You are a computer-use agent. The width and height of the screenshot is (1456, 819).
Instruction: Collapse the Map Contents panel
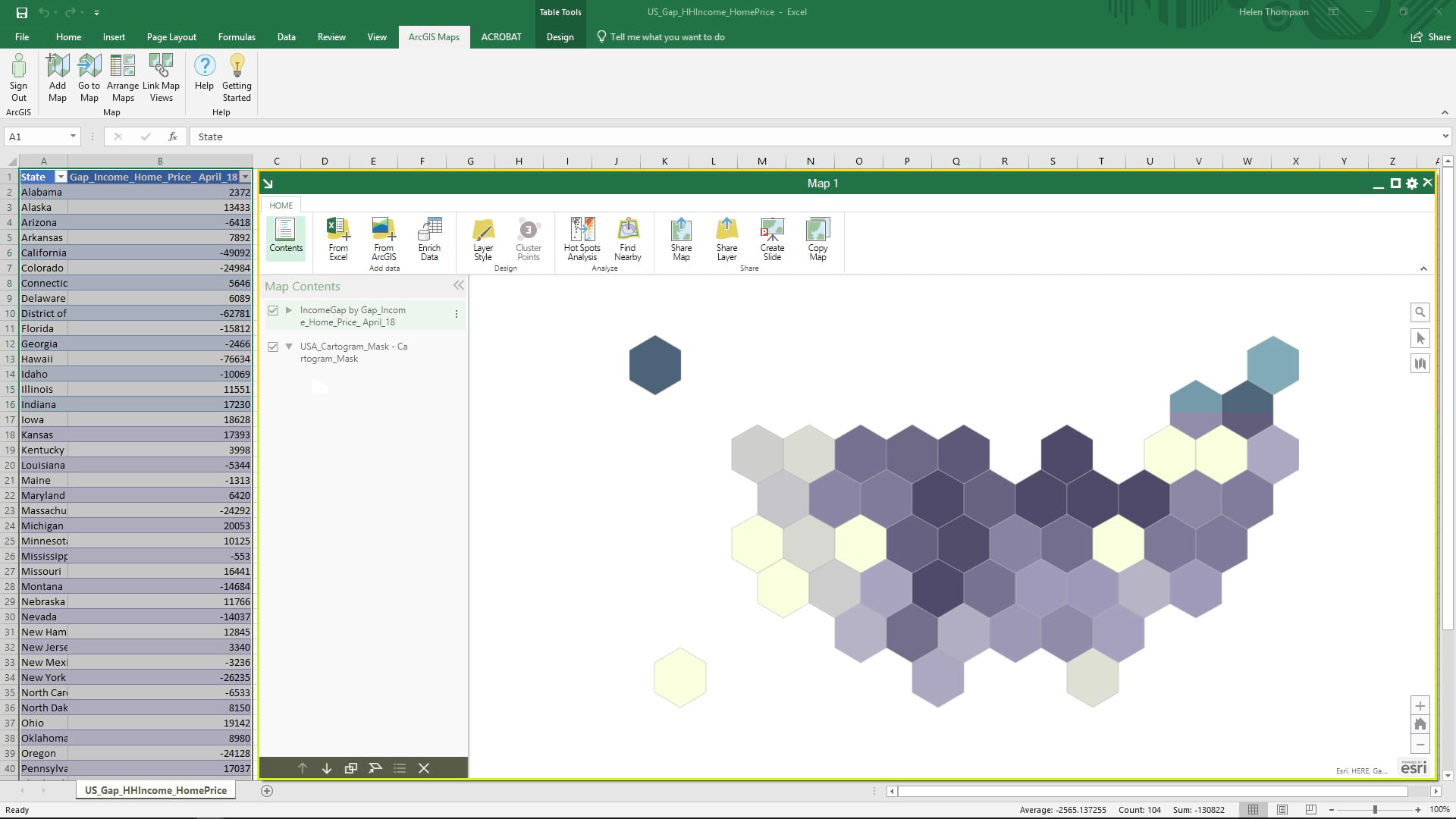tap(458, 286)
